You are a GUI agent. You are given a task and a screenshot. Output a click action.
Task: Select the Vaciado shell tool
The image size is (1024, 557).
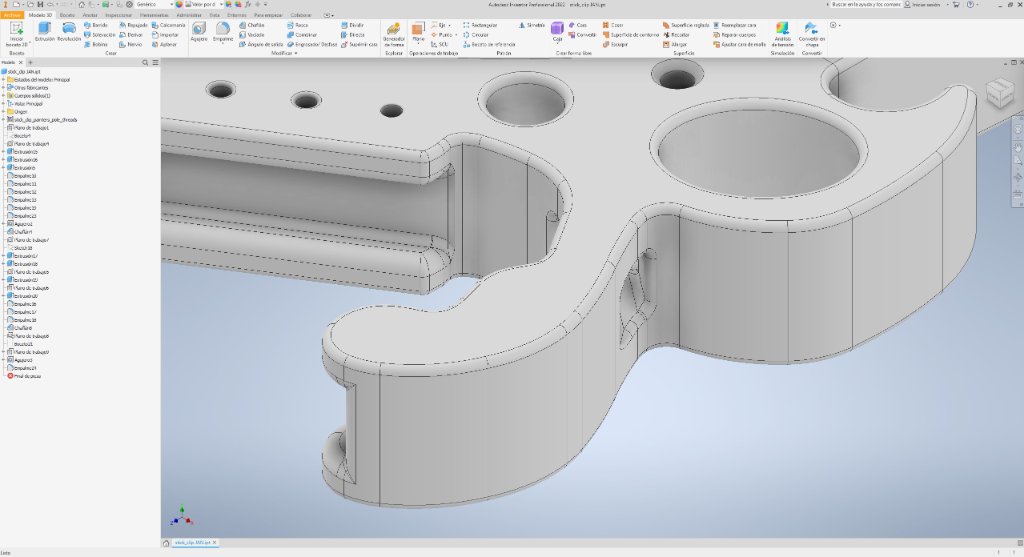[251, 35]
